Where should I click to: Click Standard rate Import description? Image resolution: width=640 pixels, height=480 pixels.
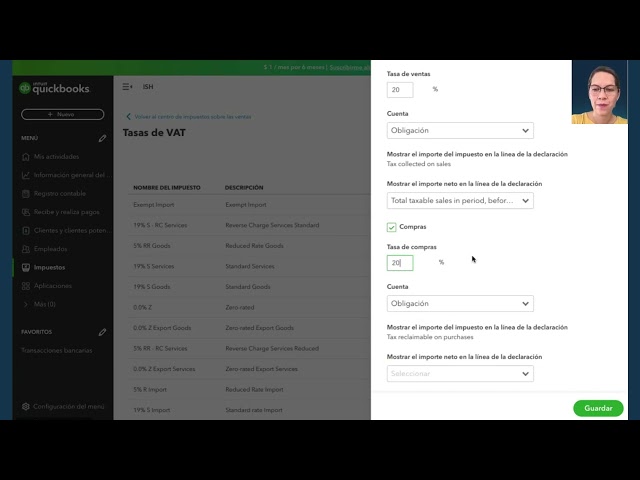254,410
